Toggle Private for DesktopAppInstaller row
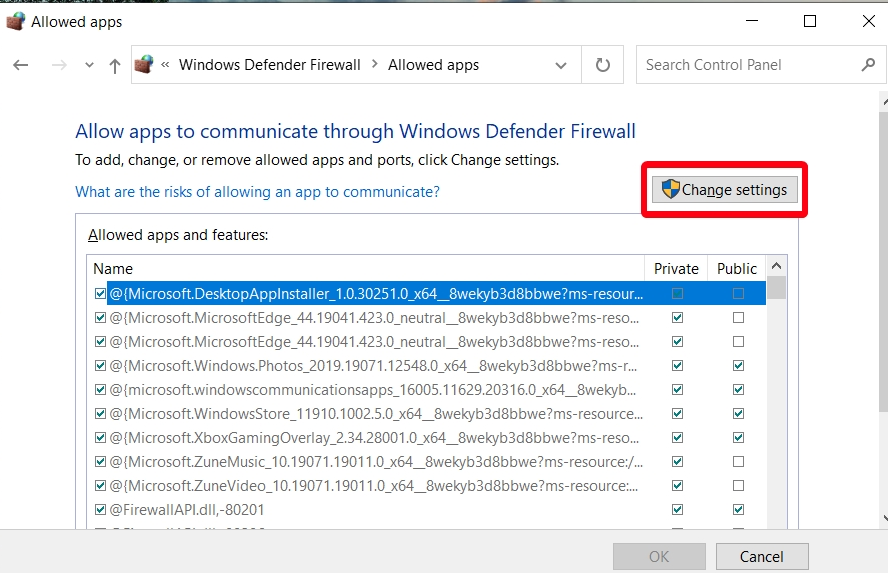888x573 pixels. click(677, 293)
